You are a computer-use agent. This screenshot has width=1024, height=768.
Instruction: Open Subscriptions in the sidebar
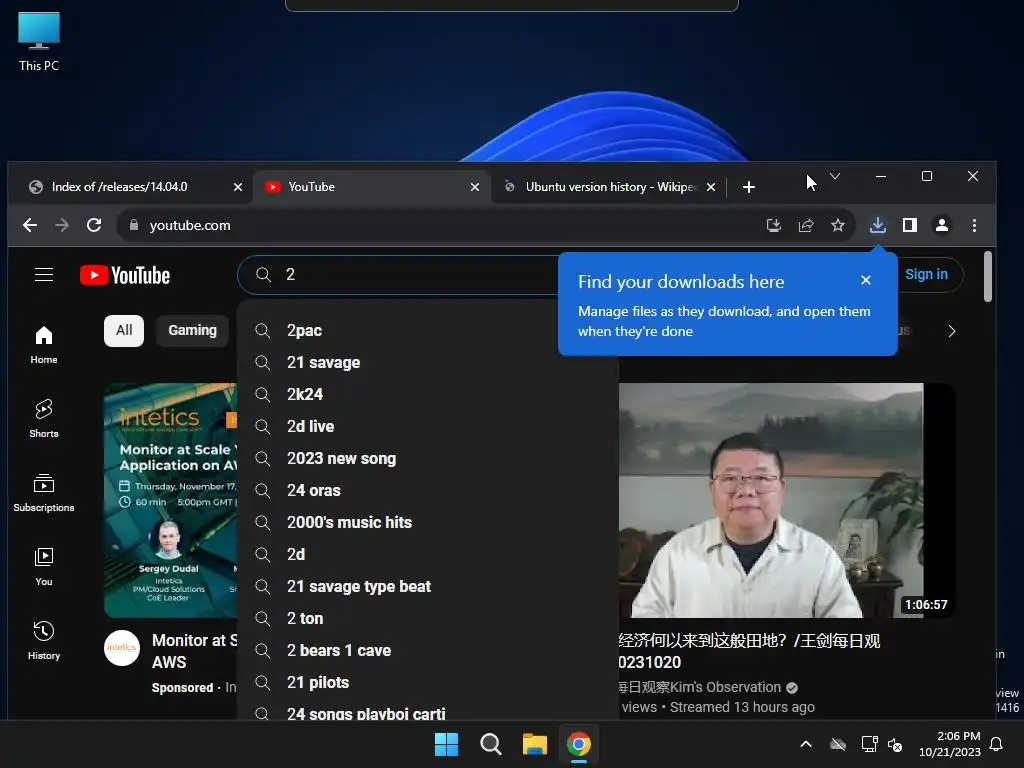[44, 493]
